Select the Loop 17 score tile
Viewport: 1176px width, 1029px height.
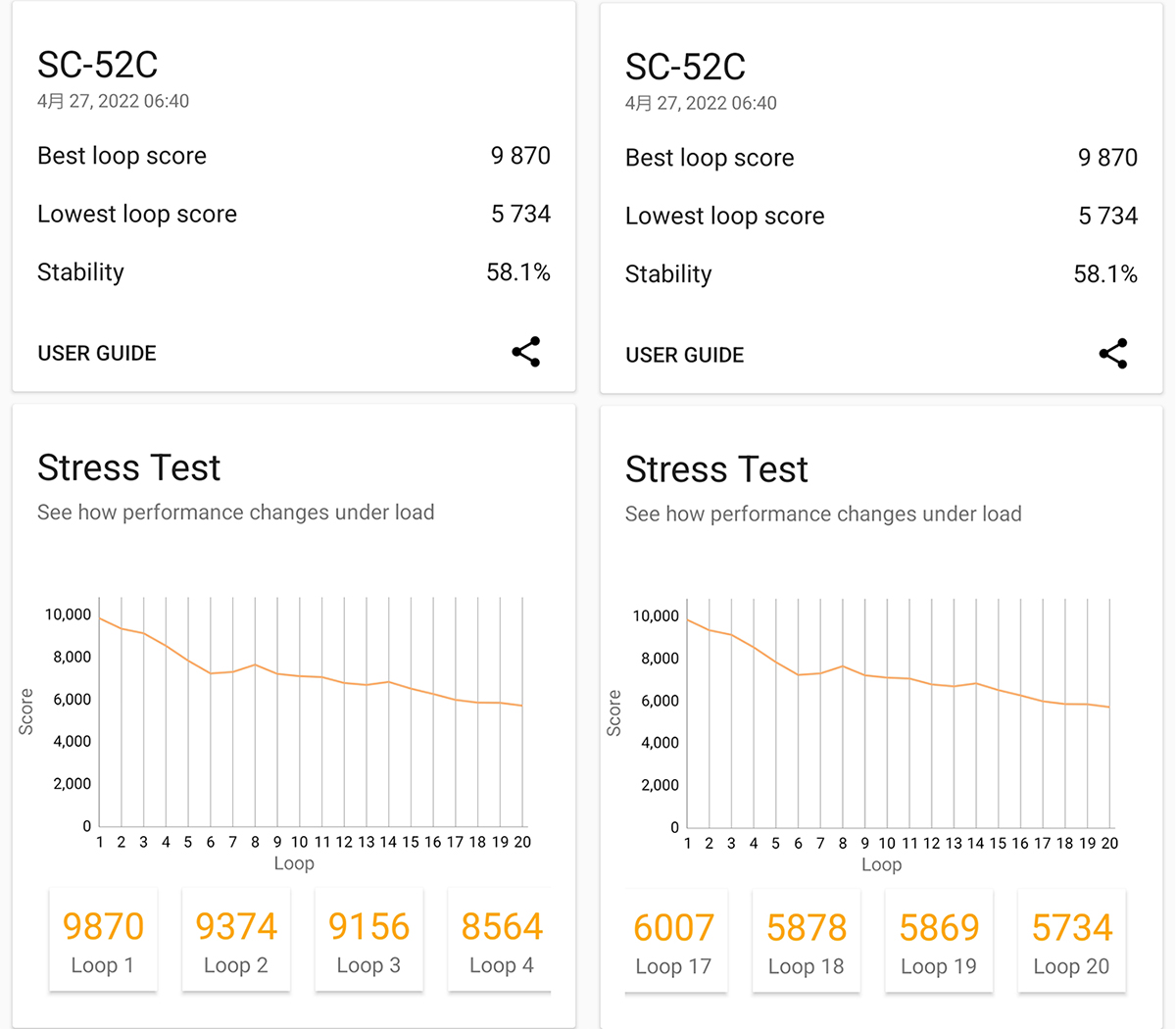(x=674, y=942)
